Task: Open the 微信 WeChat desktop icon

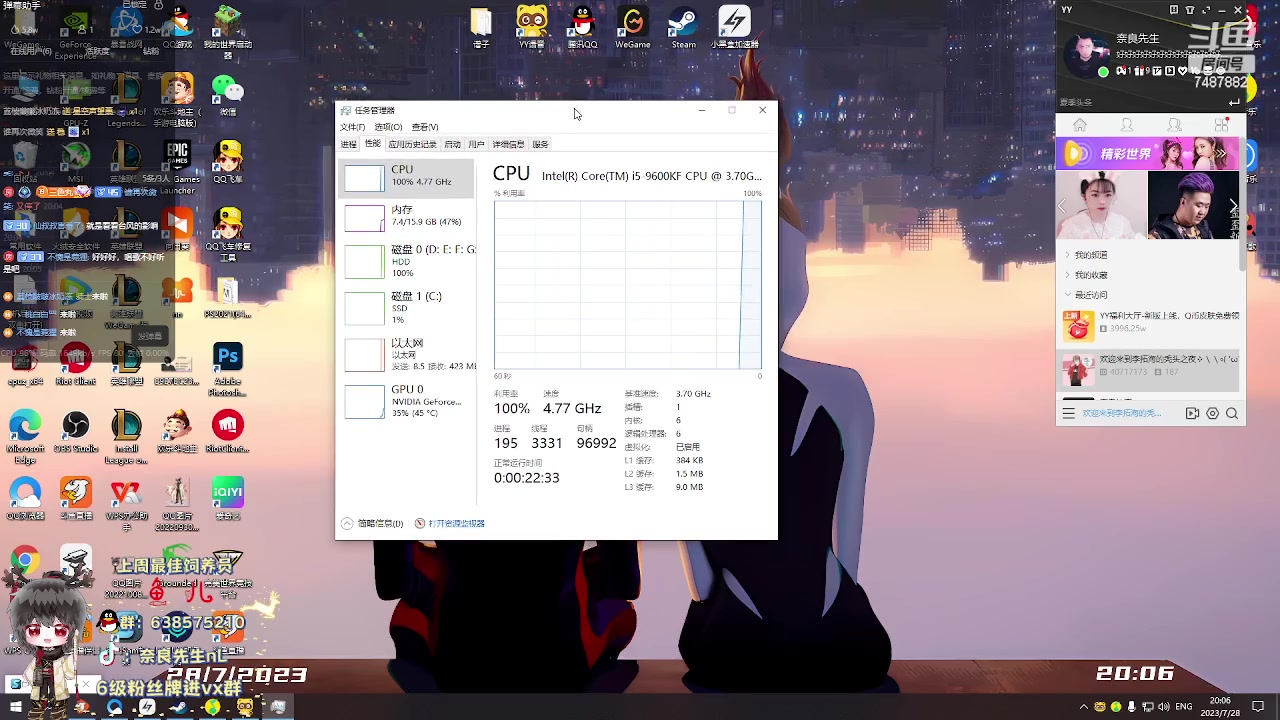Action: tap(228, 96)
